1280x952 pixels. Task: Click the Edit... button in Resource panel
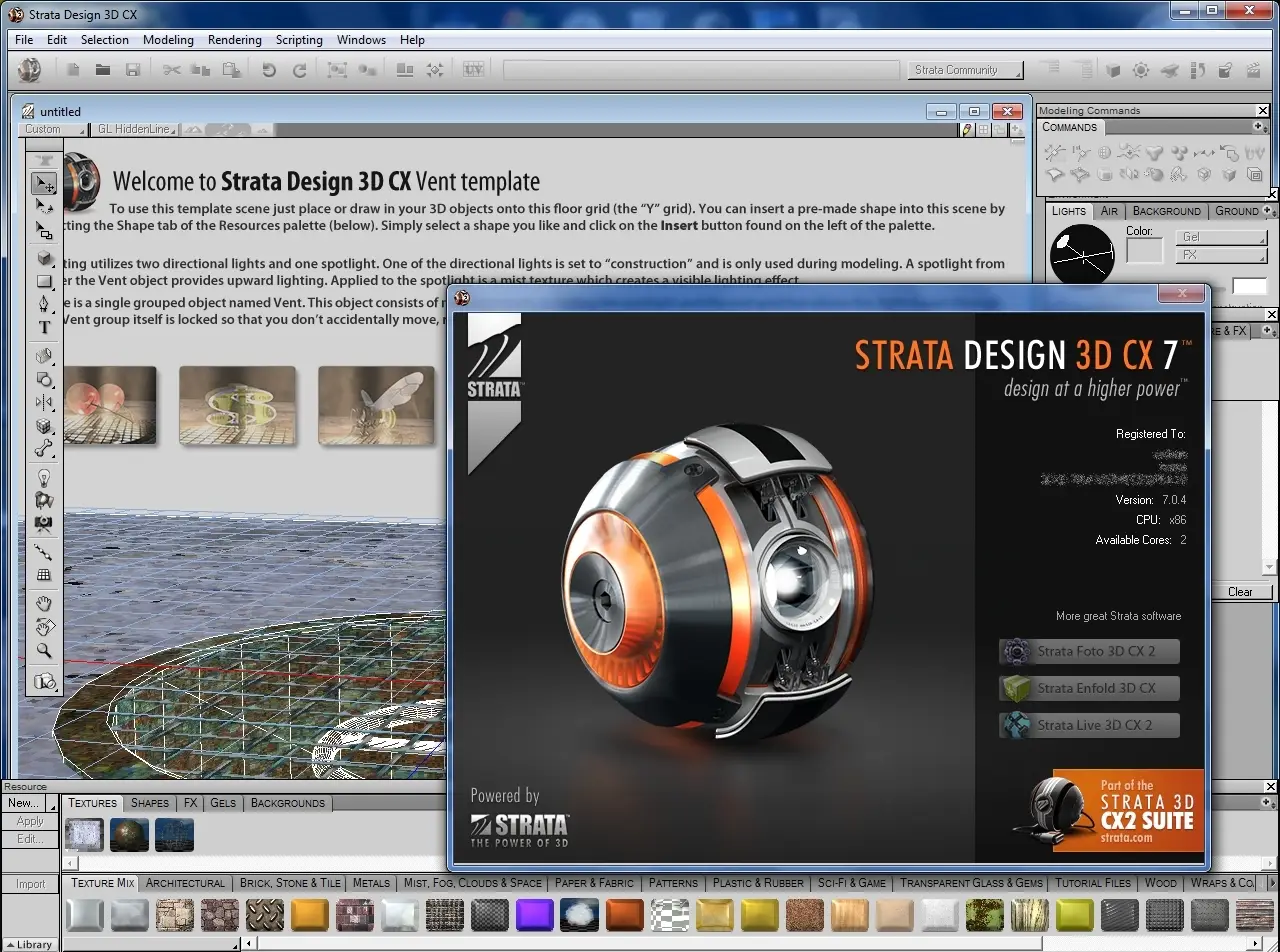pyautogui.click(x=30, y=839)
